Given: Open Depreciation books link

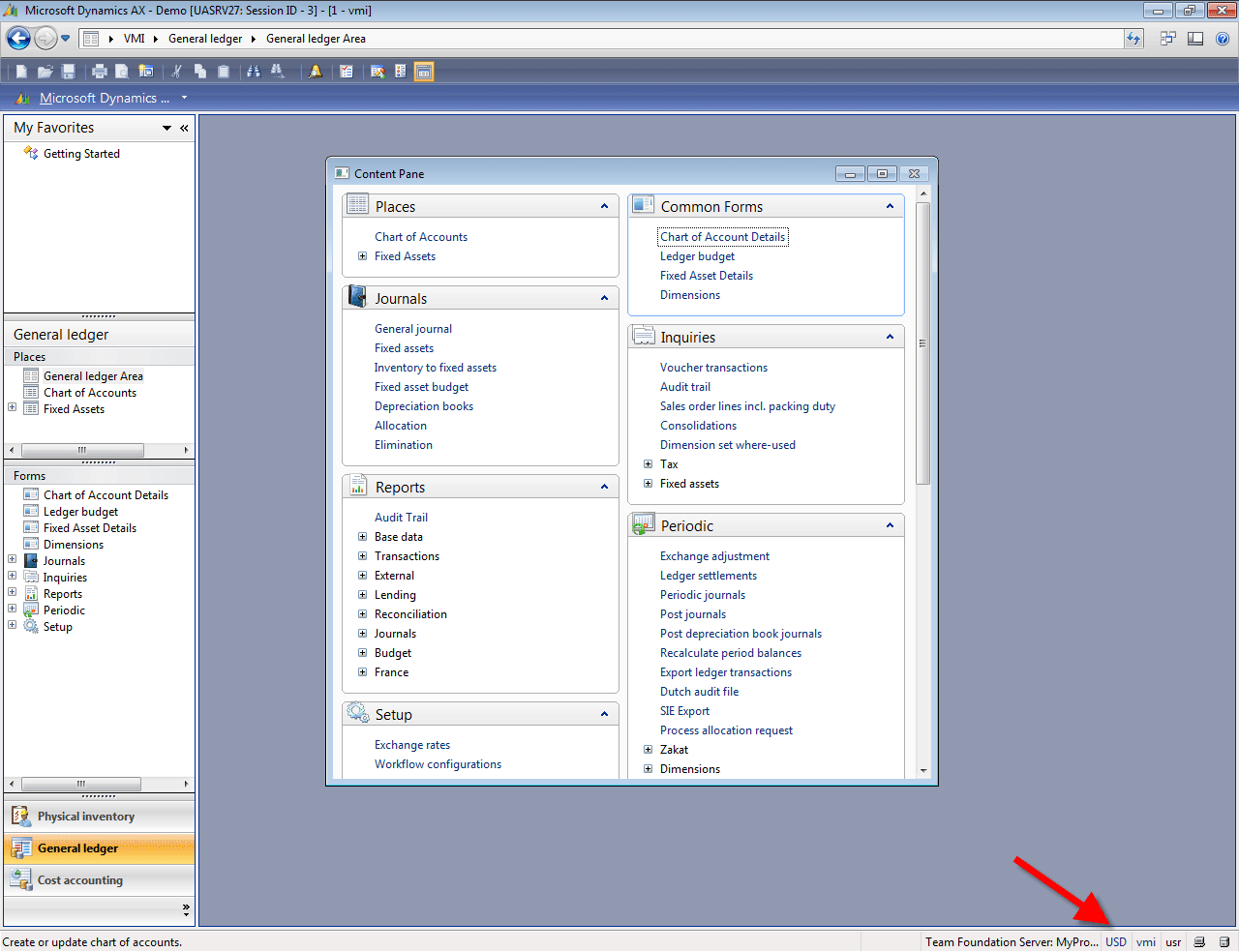Looking at the screenshot, I should pos(424,406).
